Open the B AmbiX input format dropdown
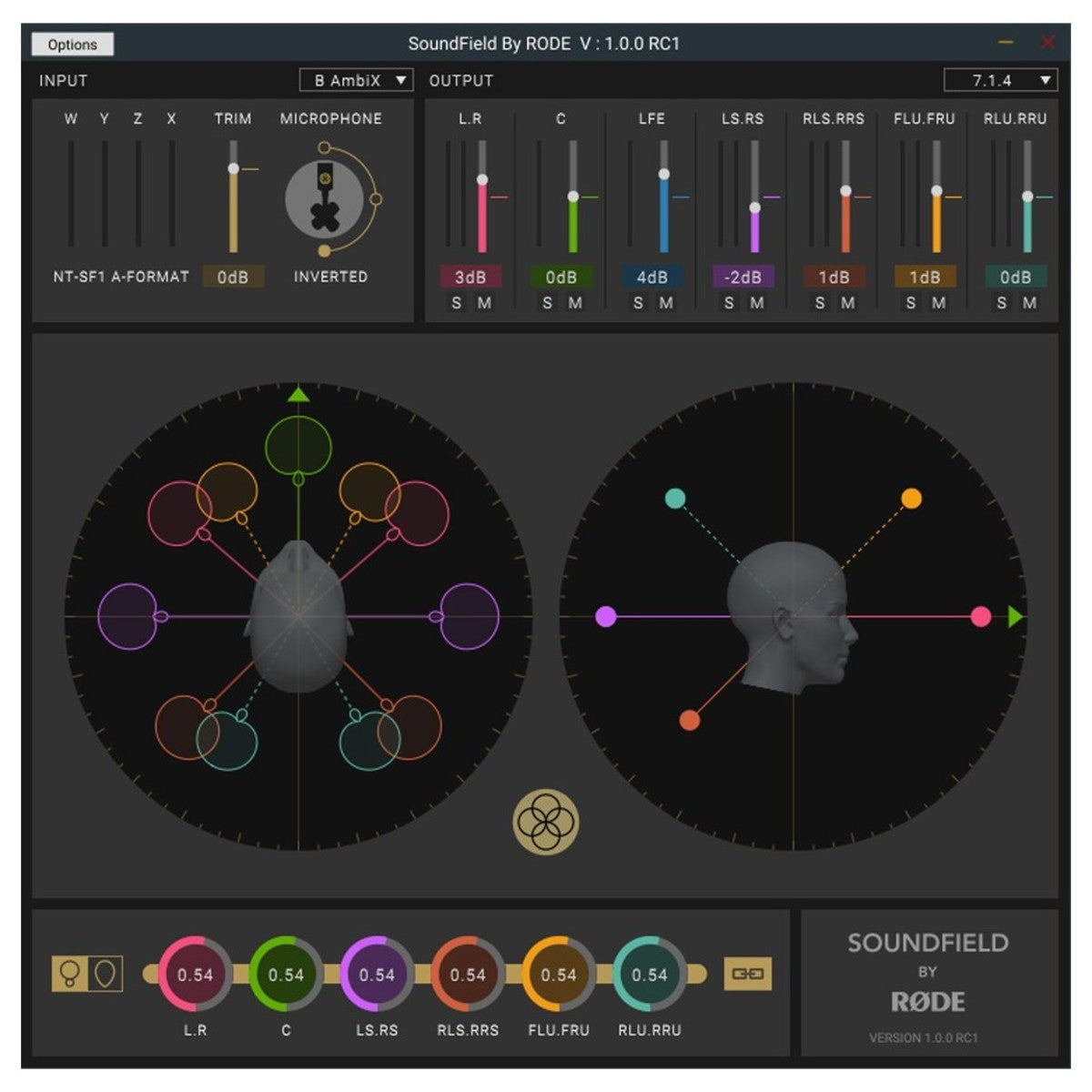Screen dimensions: 1092x1092 click(356, 80)
